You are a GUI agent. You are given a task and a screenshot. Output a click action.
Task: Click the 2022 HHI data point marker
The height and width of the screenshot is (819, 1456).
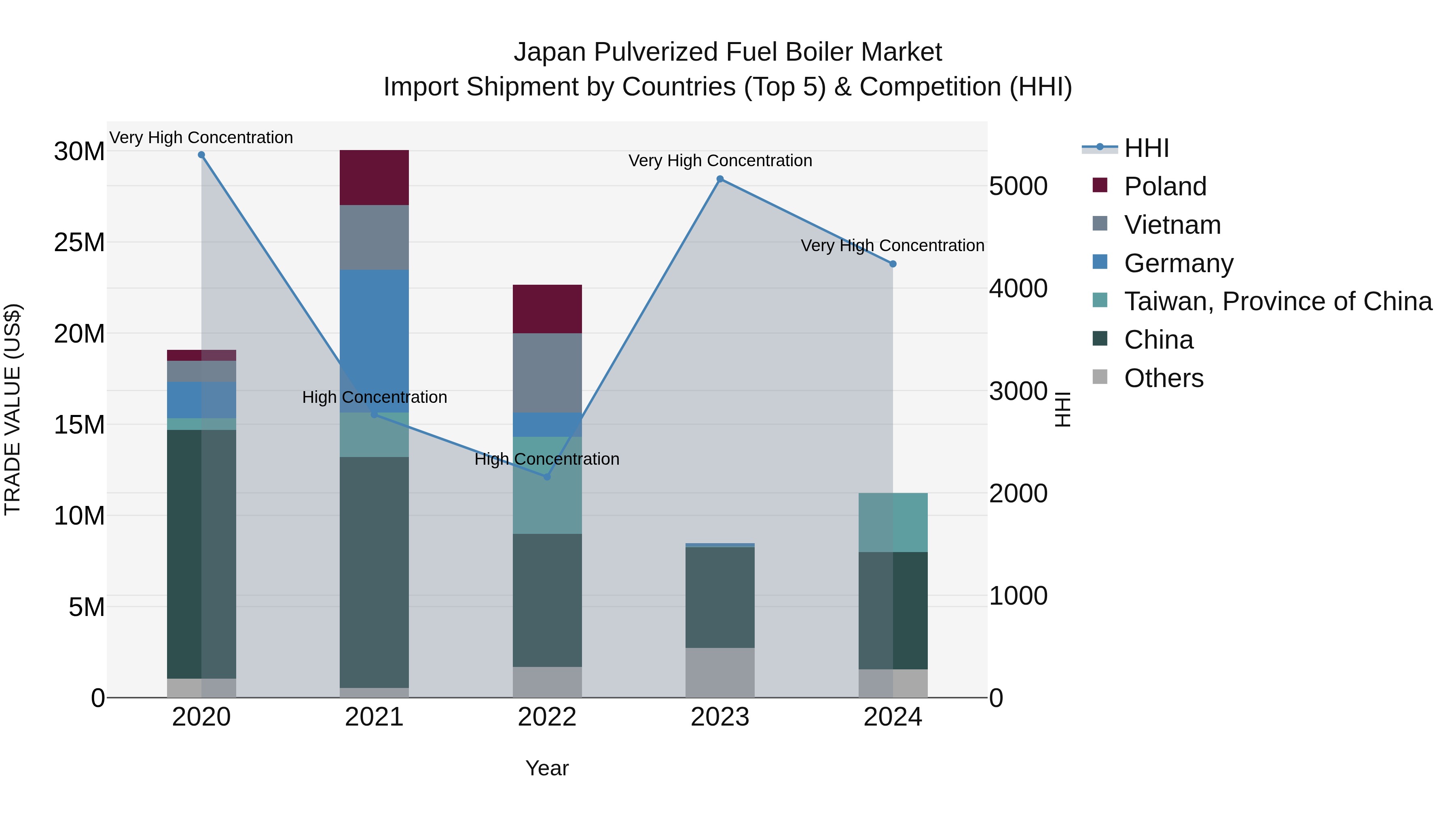[547, 477]
